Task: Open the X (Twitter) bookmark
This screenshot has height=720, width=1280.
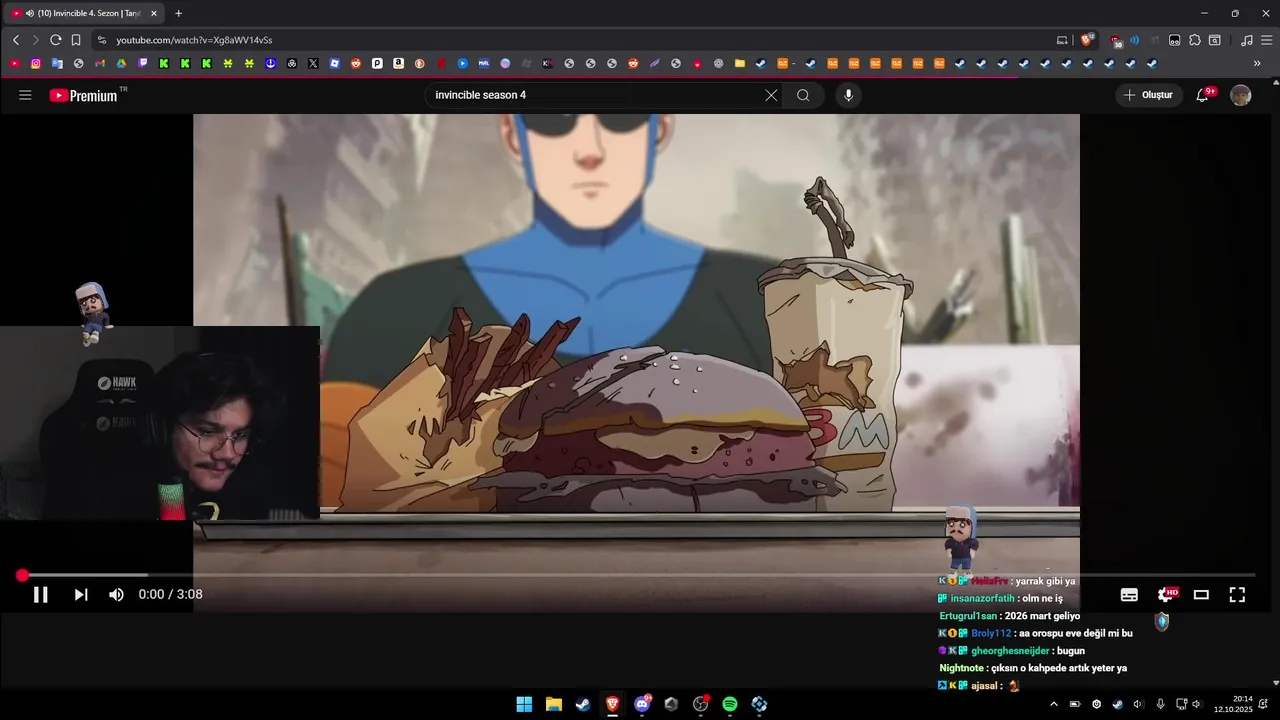Action: click(x=313, y=63)
